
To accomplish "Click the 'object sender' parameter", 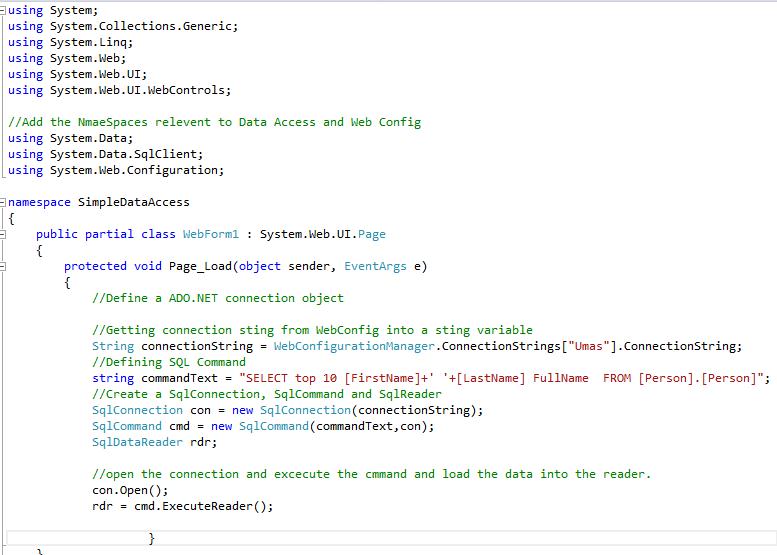I will [x=284, y=267].
